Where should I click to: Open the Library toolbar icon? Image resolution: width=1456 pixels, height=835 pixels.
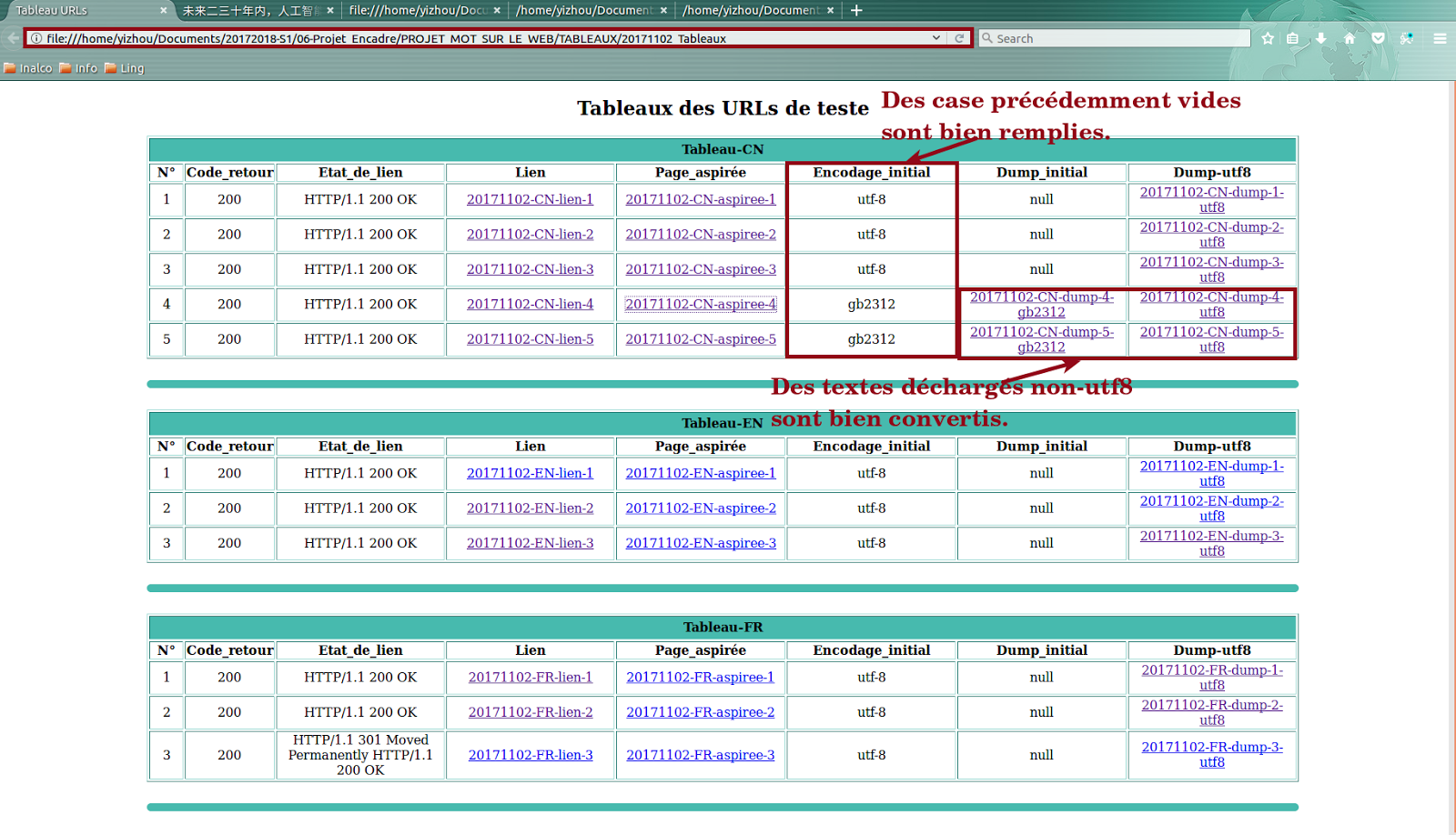click(x=1293, y=38)
